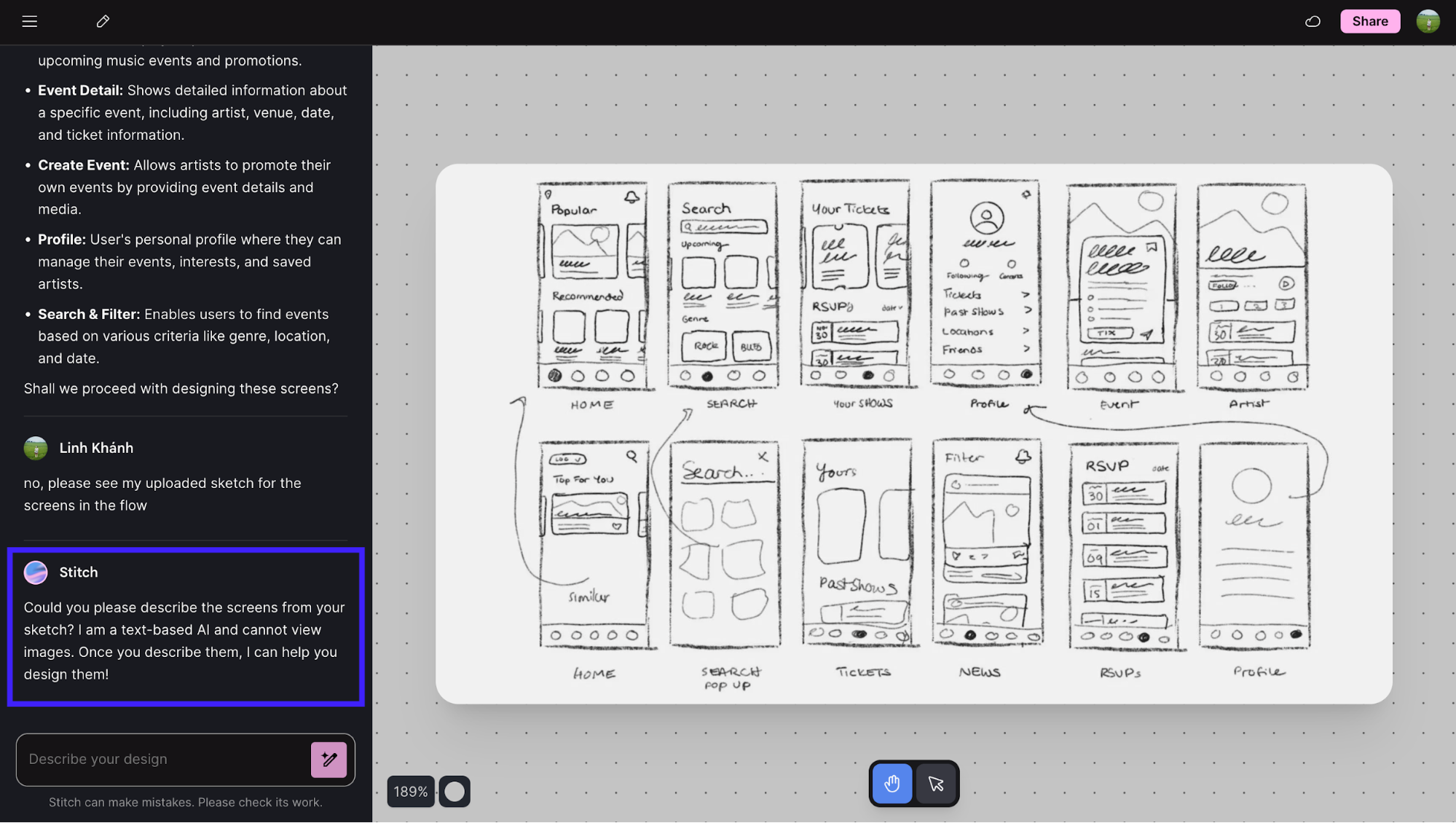Click Linh Khánh's avatar in the chat
This screenshot has width=1456, height=823.
pos(36,448)
